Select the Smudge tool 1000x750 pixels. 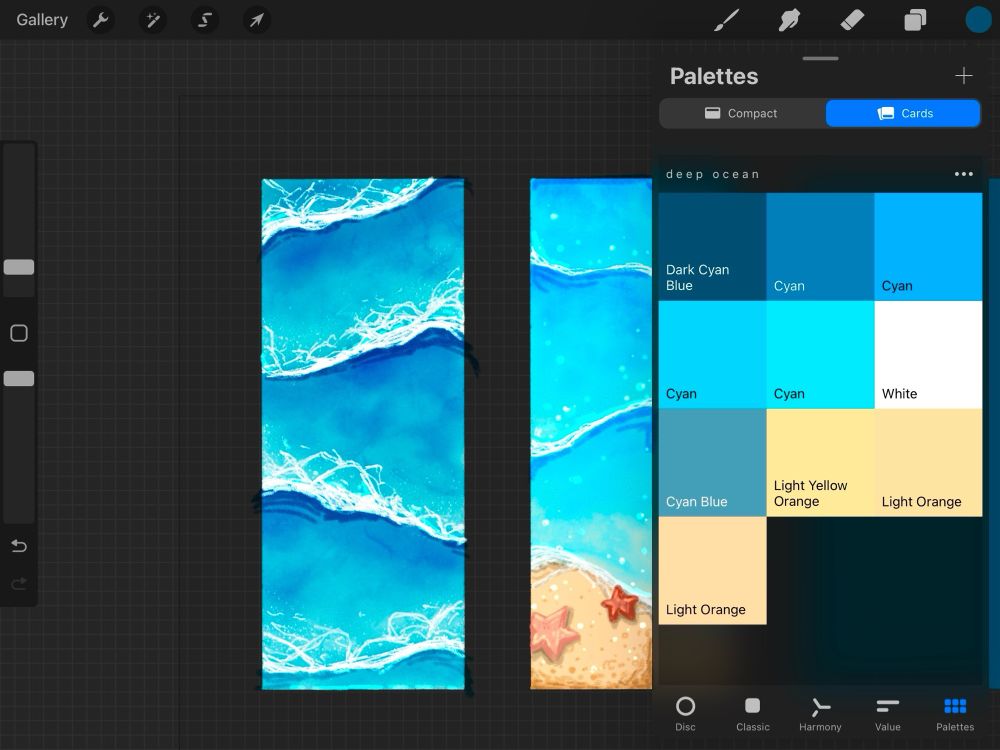click(790, 20)
